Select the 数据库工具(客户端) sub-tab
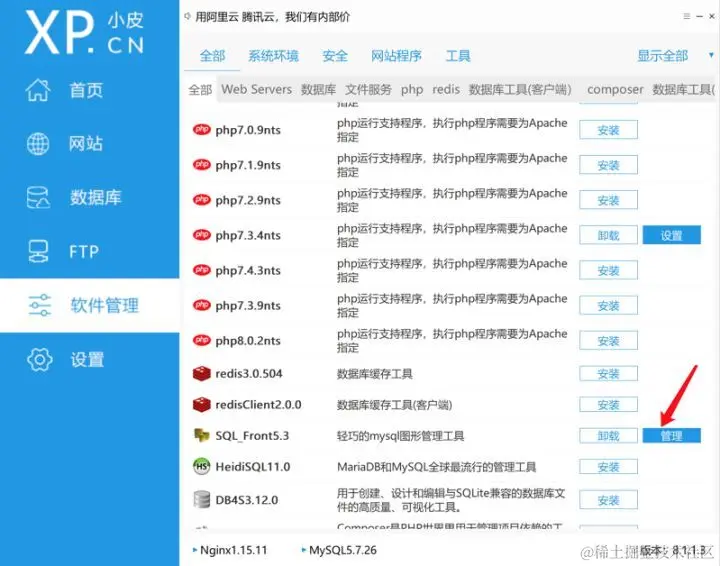This screenshot has width=720, height=566. 520,89
